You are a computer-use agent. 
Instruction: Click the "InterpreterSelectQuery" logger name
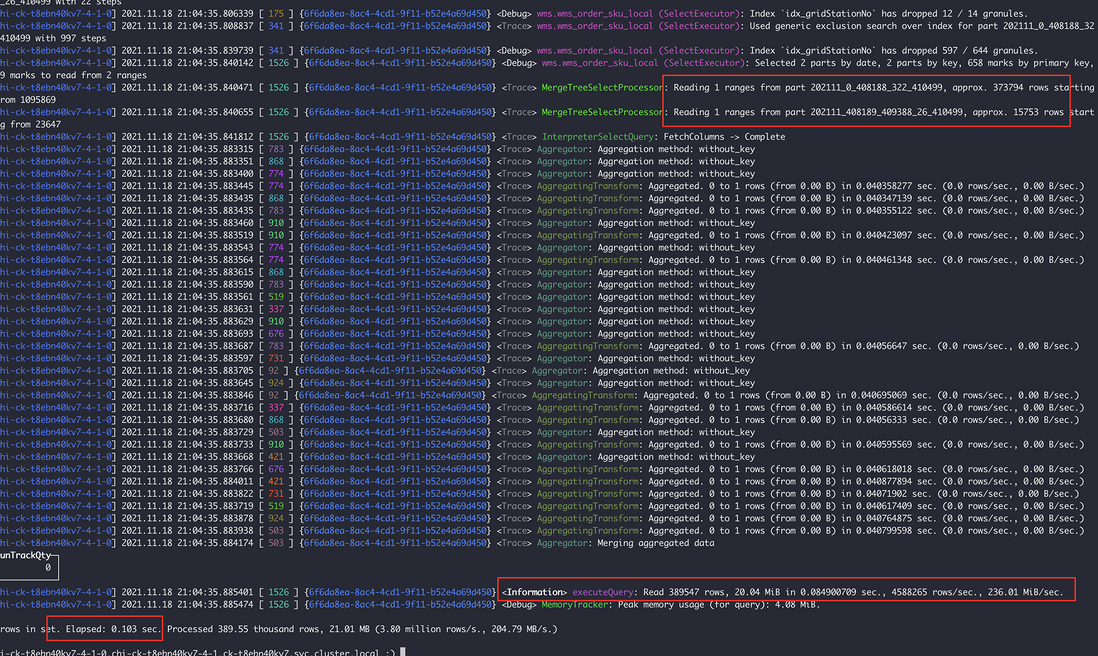597,137
